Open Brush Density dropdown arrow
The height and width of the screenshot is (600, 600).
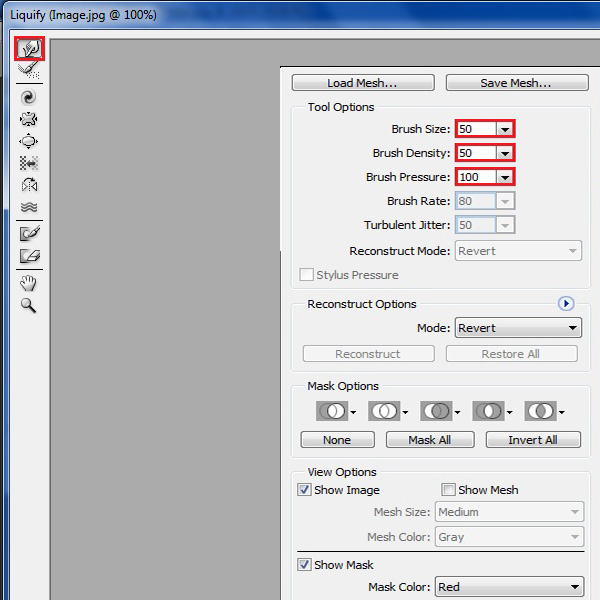505,153
